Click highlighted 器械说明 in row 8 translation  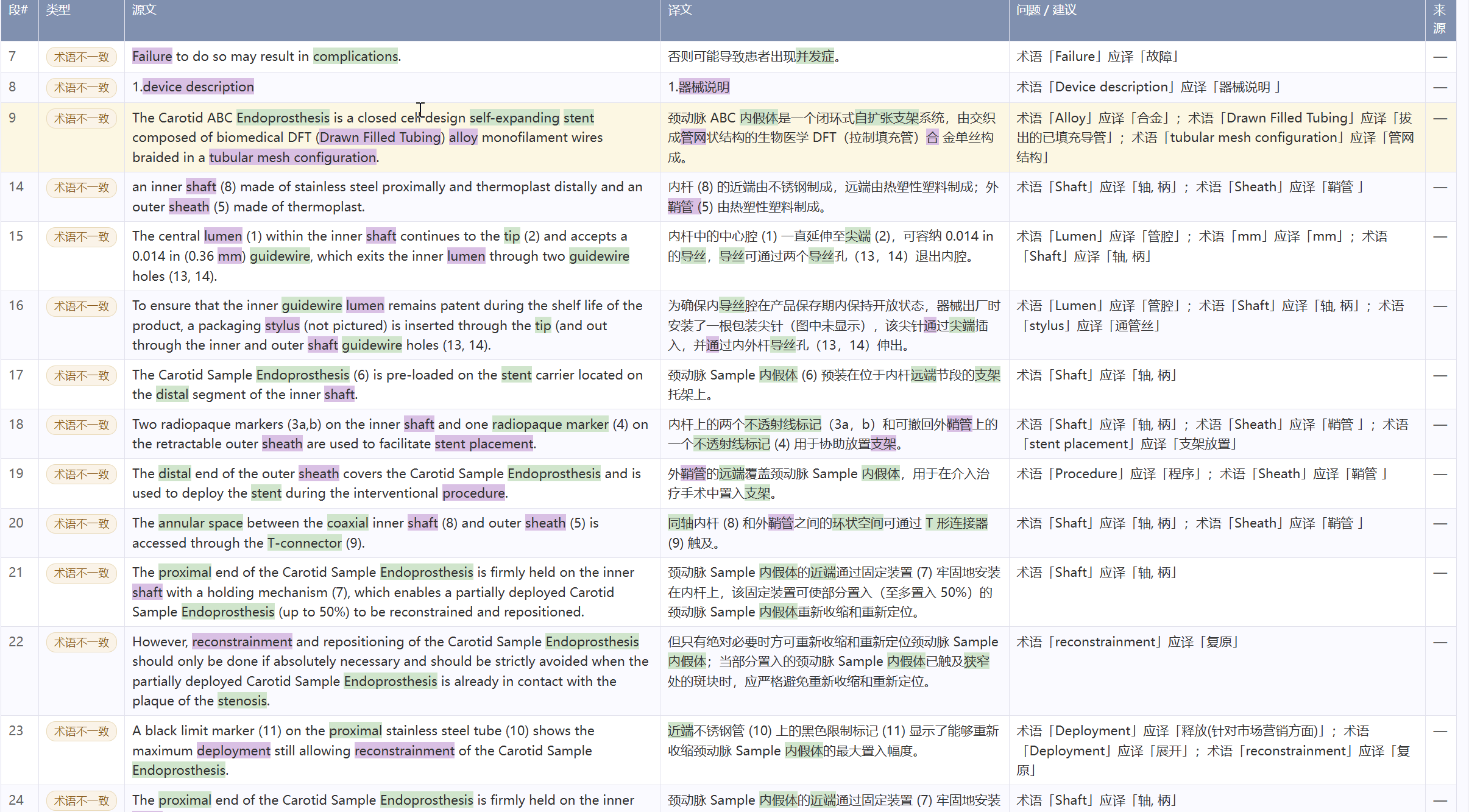click(x=704, y=87)
